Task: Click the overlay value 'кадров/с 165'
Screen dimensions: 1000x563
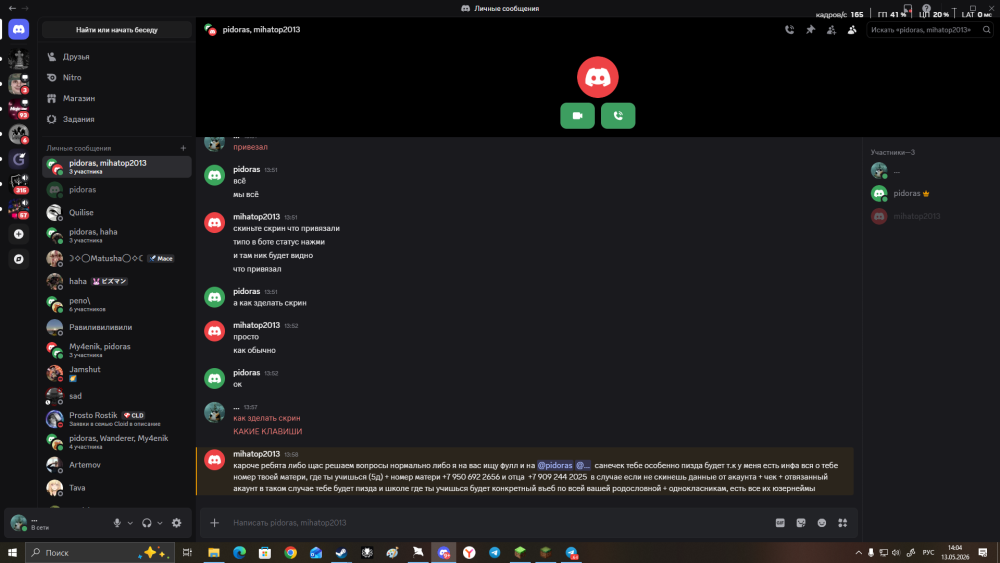Action: (x=839, y=14)
